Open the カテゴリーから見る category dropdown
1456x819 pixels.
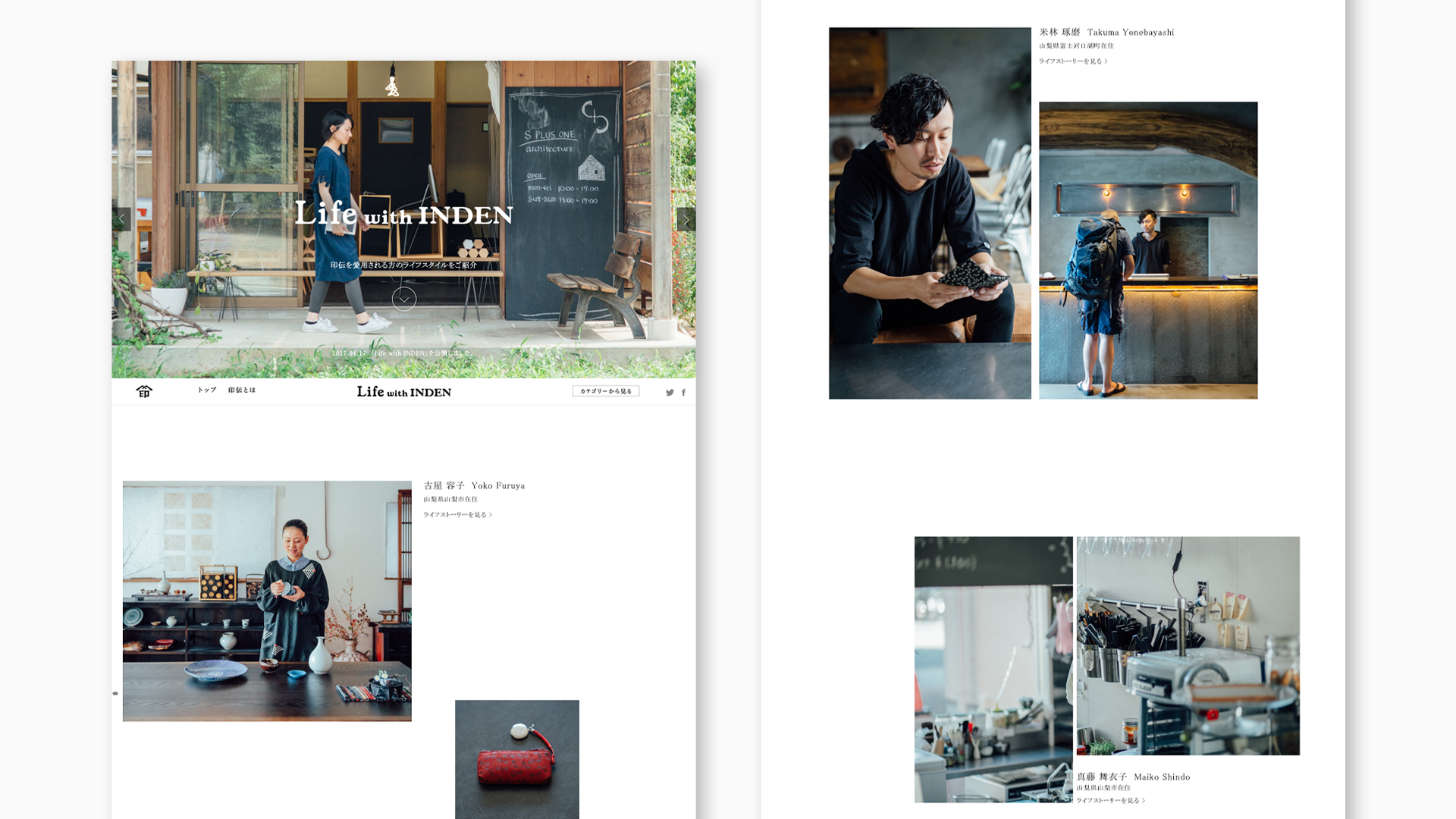pos(605,391)
